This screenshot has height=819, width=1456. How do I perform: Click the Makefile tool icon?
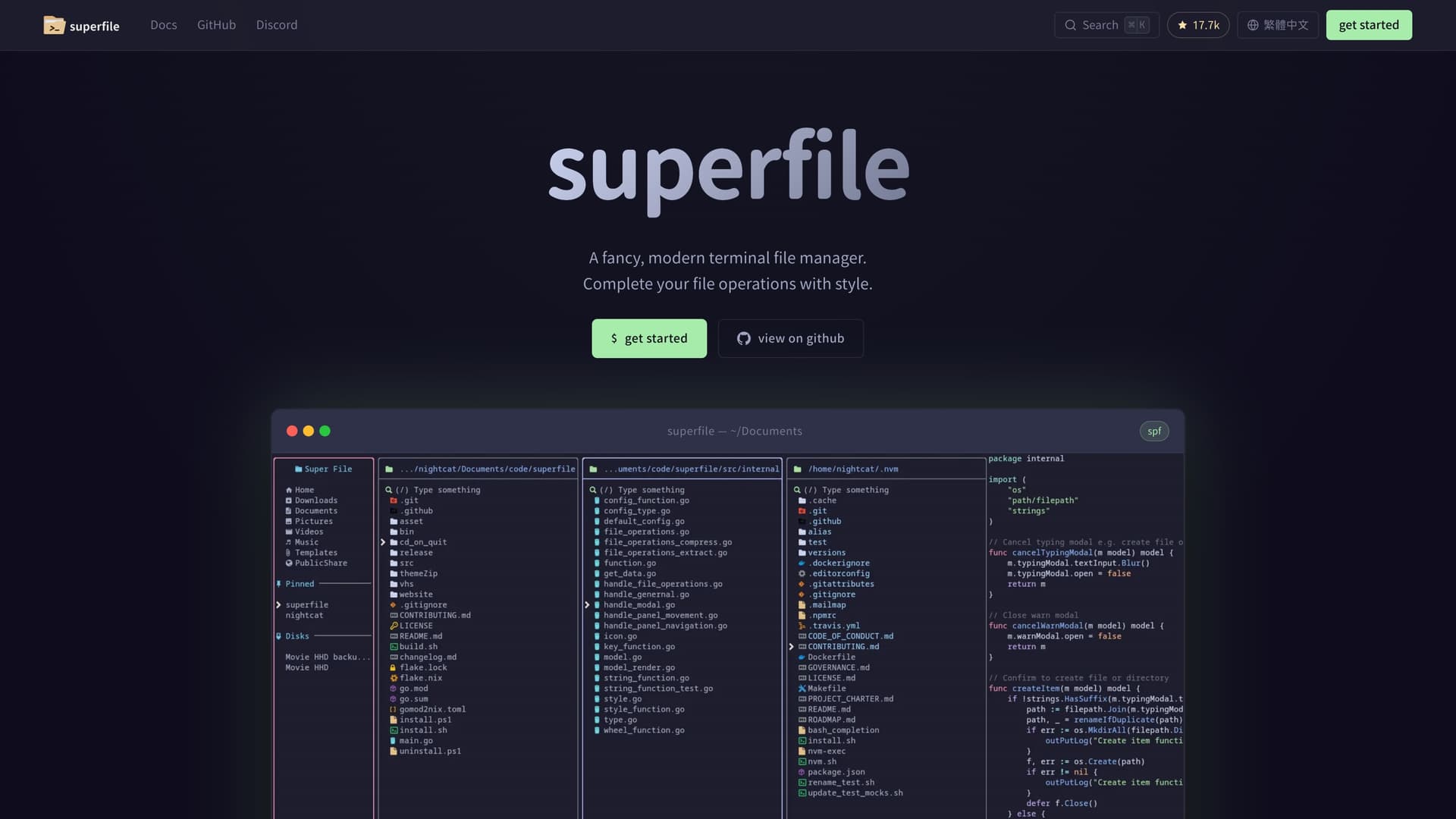point(802,689)
